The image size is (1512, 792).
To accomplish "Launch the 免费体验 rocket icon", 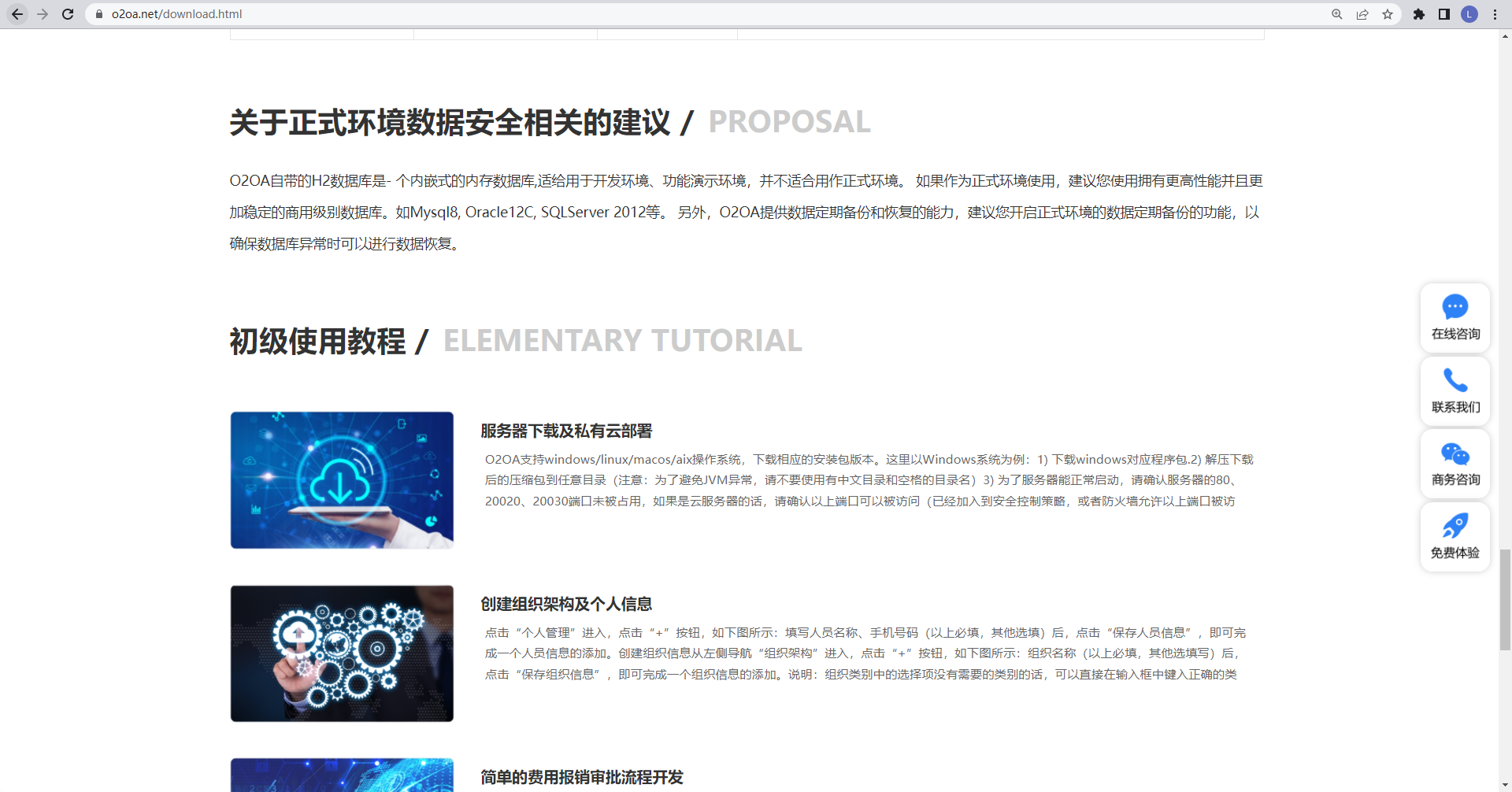I will 1455,526.
